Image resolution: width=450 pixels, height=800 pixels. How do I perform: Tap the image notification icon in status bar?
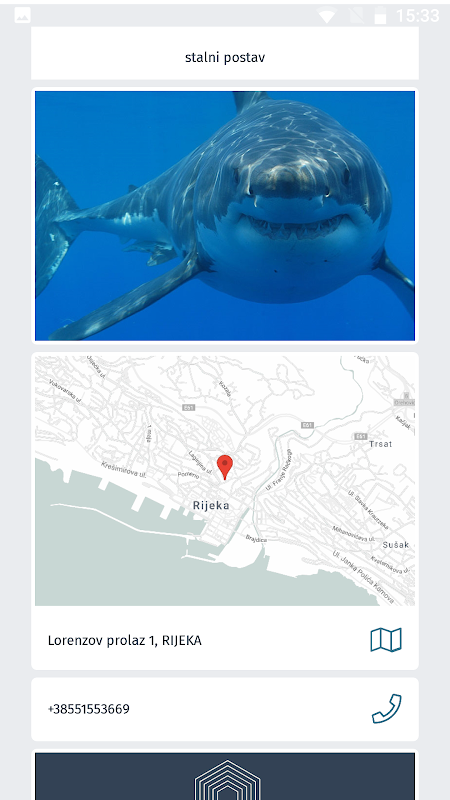[x=22, y=15]
